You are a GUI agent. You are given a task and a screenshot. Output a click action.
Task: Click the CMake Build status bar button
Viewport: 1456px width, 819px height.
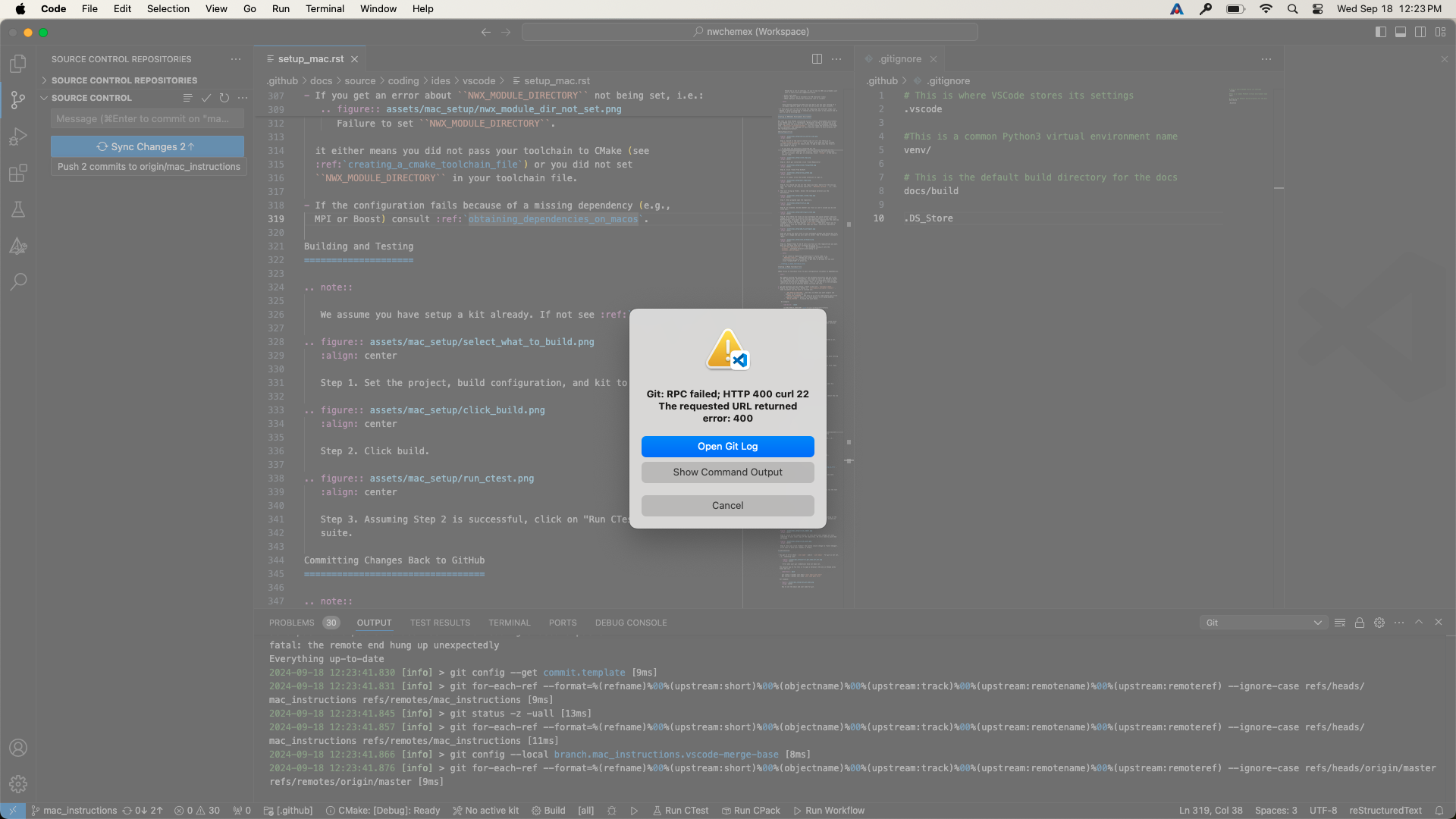pyautogui.click(x=548, y=811)
